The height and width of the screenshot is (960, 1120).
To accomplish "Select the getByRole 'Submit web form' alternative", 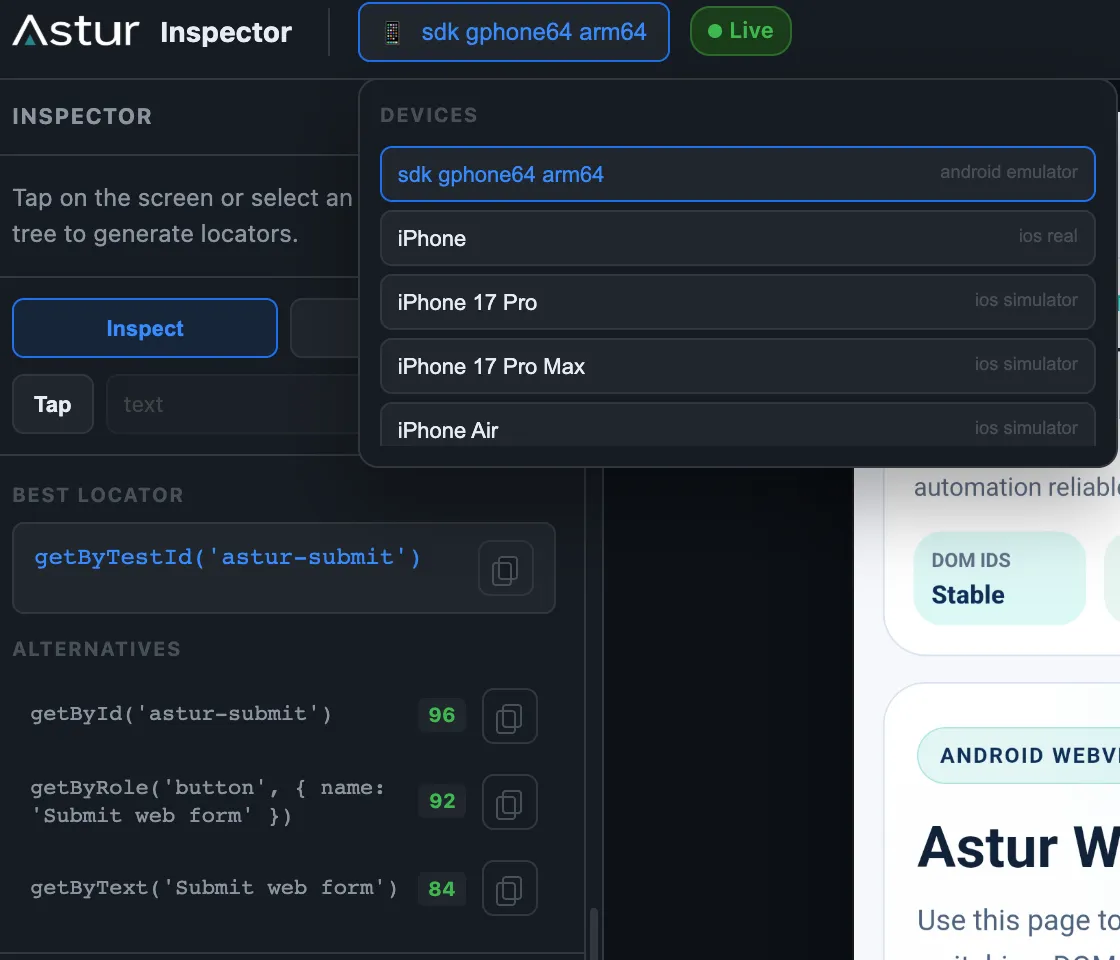I will (208, 801).
